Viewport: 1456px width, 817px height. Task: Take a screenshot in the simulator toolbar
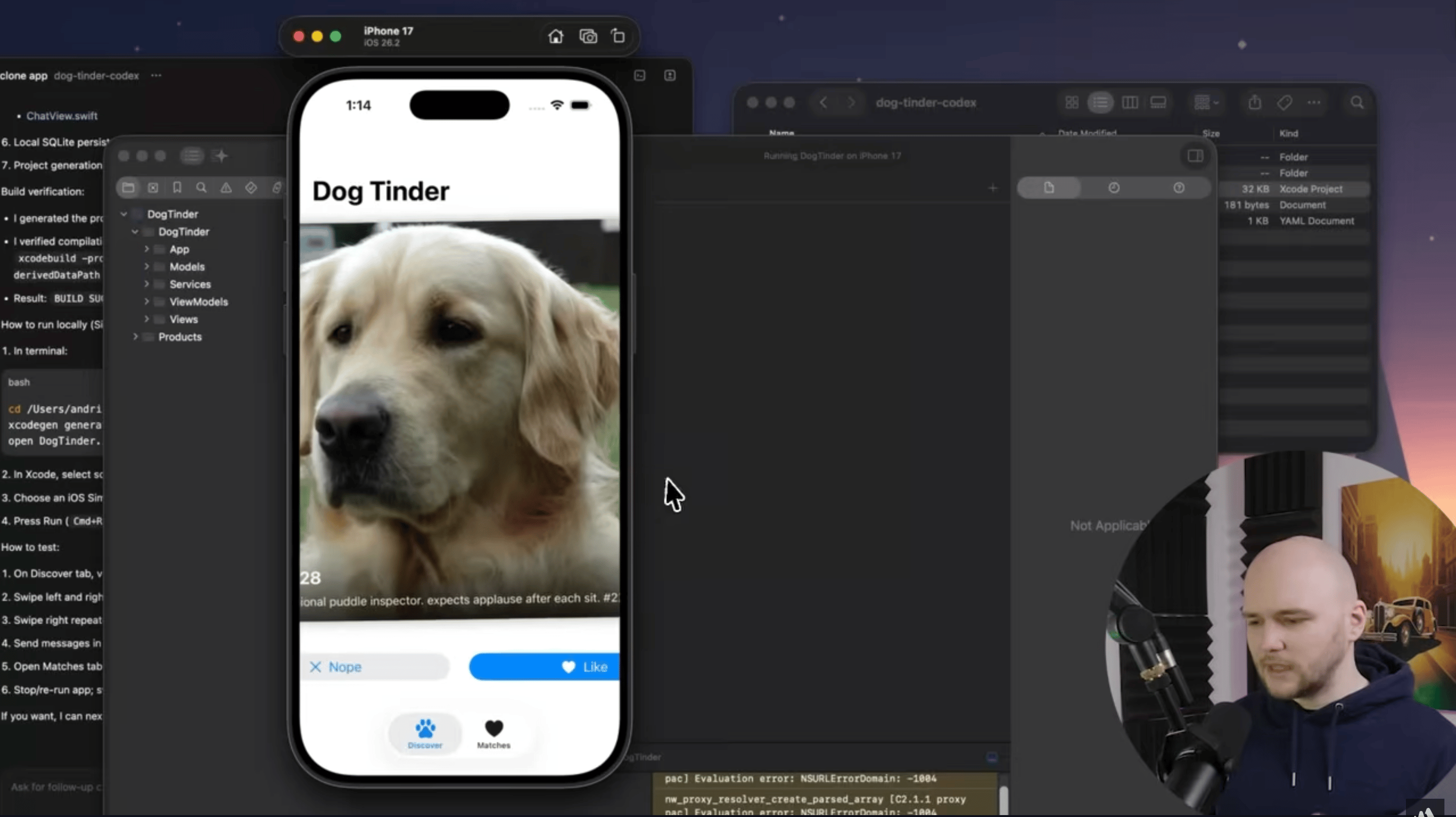coord(588,36)
